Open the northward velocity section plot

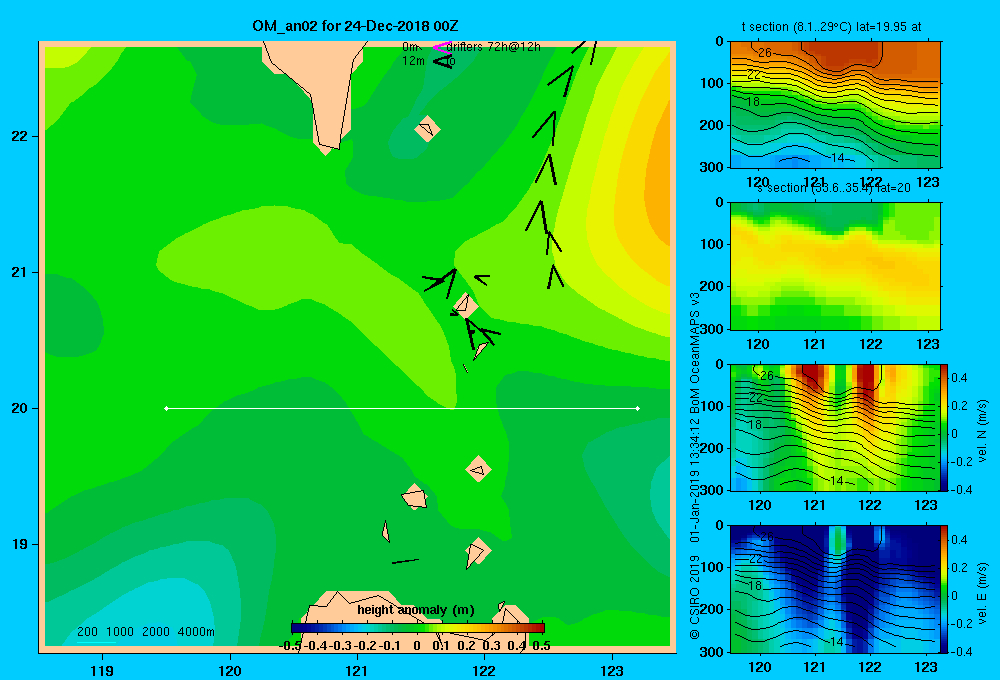[834, 427]
